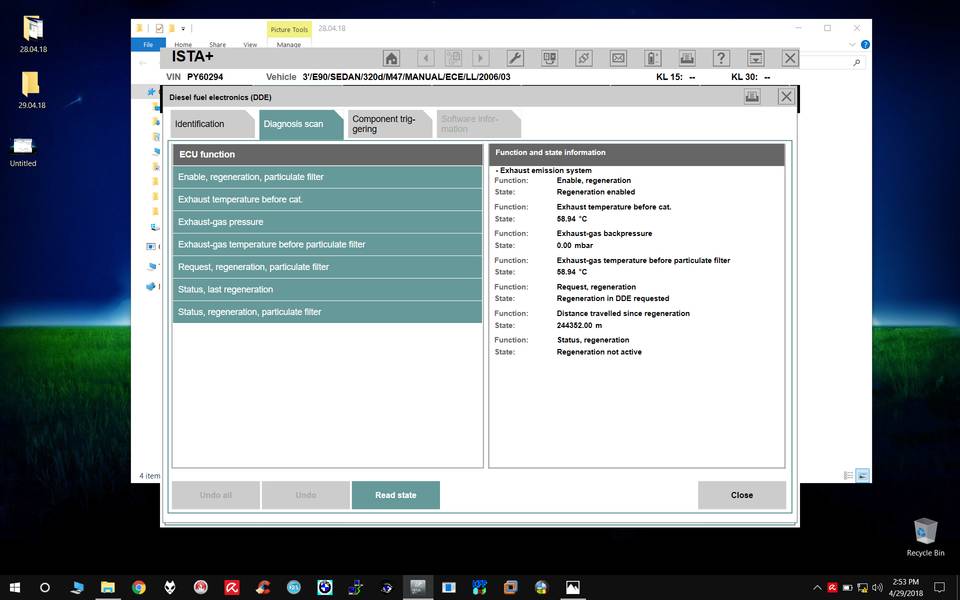Screen dimensions: 960x600
Task: Open the taskbar clock showing 2:53 PM
Action: [906, 588]
